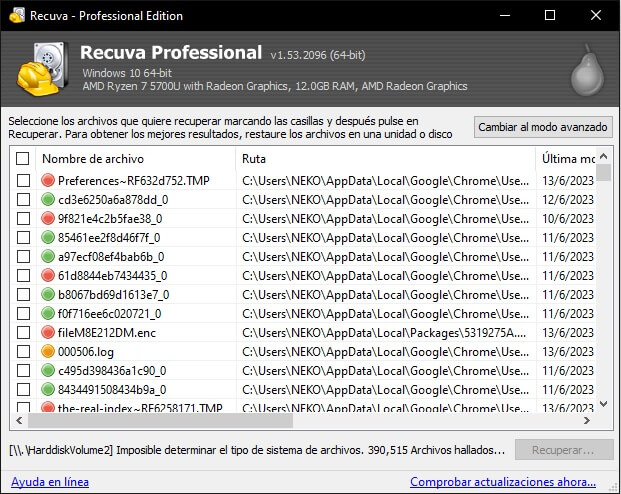Click date 12/6/2023 in cd3e6250a6a878dd_0 row
The image size is (621, 494).
[568, 200]
